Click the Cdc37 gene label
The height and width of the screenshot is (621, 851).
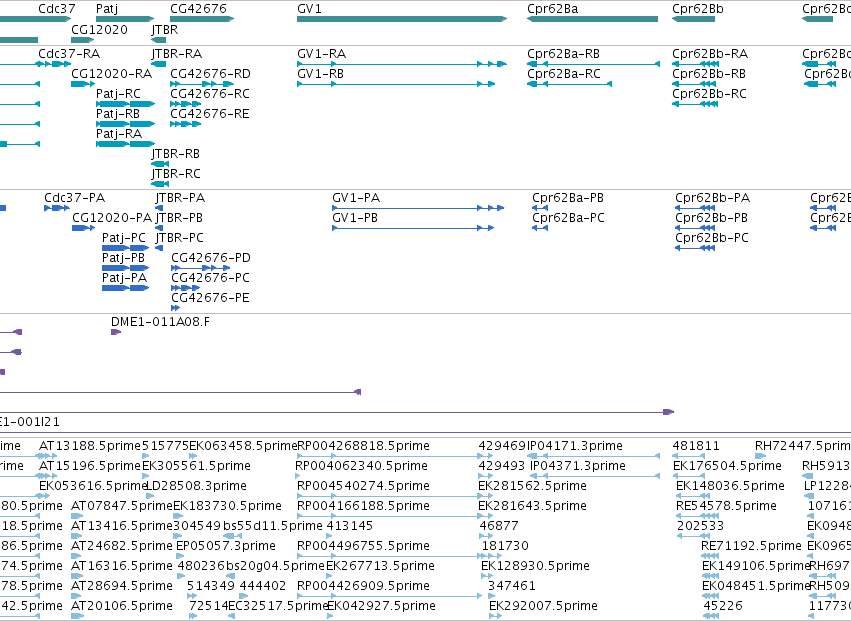pos(56,9)
